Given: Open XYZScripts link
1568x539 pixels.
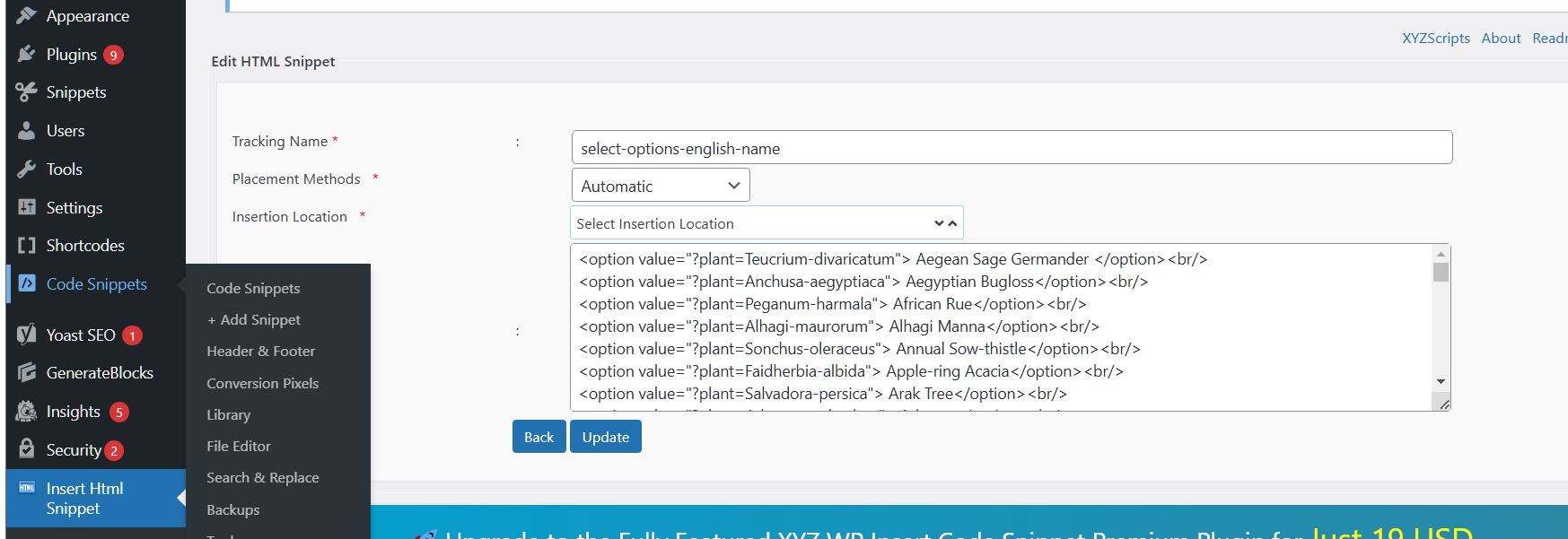Looking at the screenshot, I should coord(1436,38).
